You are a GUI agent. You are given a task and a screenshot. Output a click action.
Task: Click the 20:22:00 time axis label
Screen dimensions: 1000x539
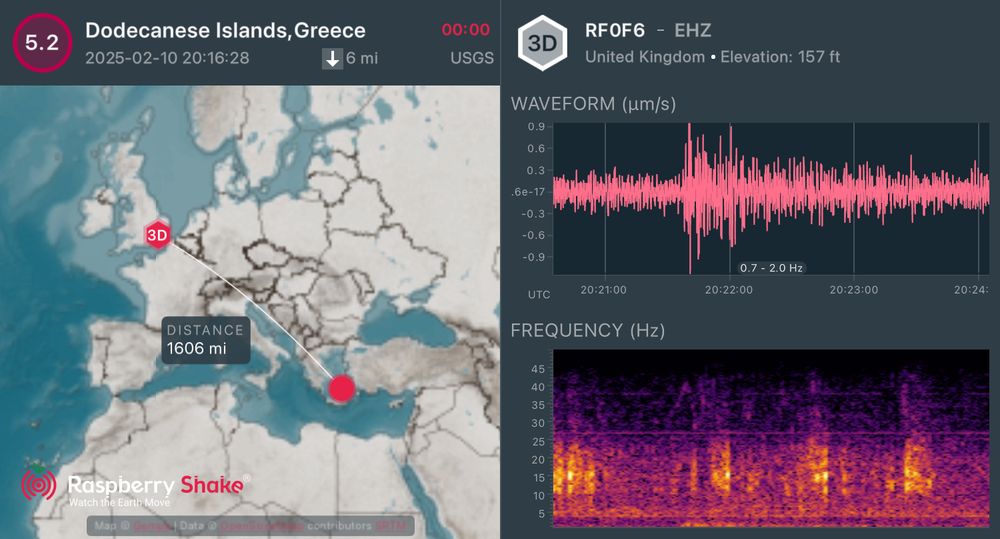coord(728,290)
